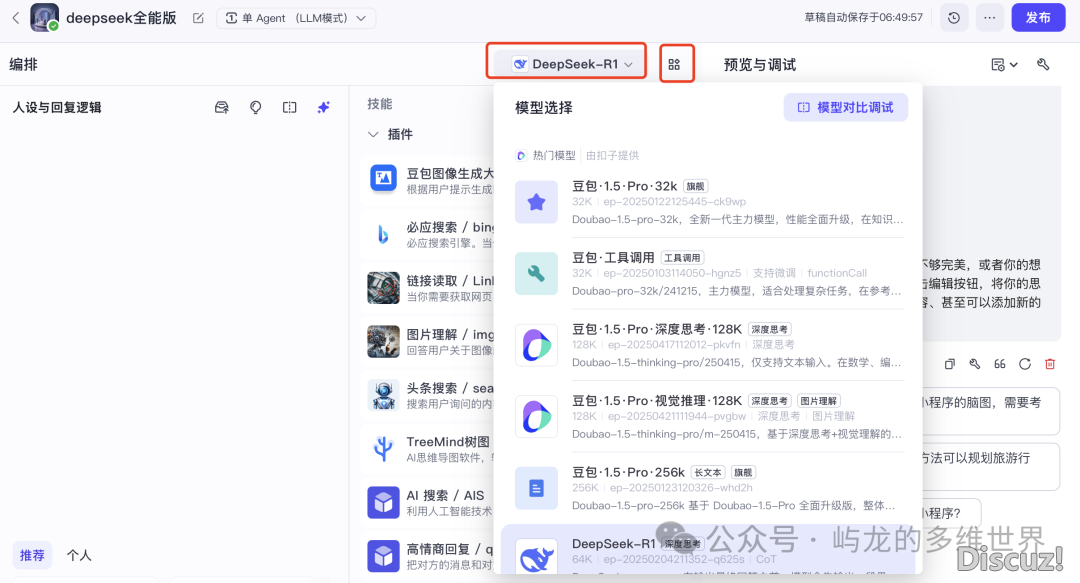1080x583 pixels.
Task: Copy the message using the copy icon
Action: pos(950,364)
